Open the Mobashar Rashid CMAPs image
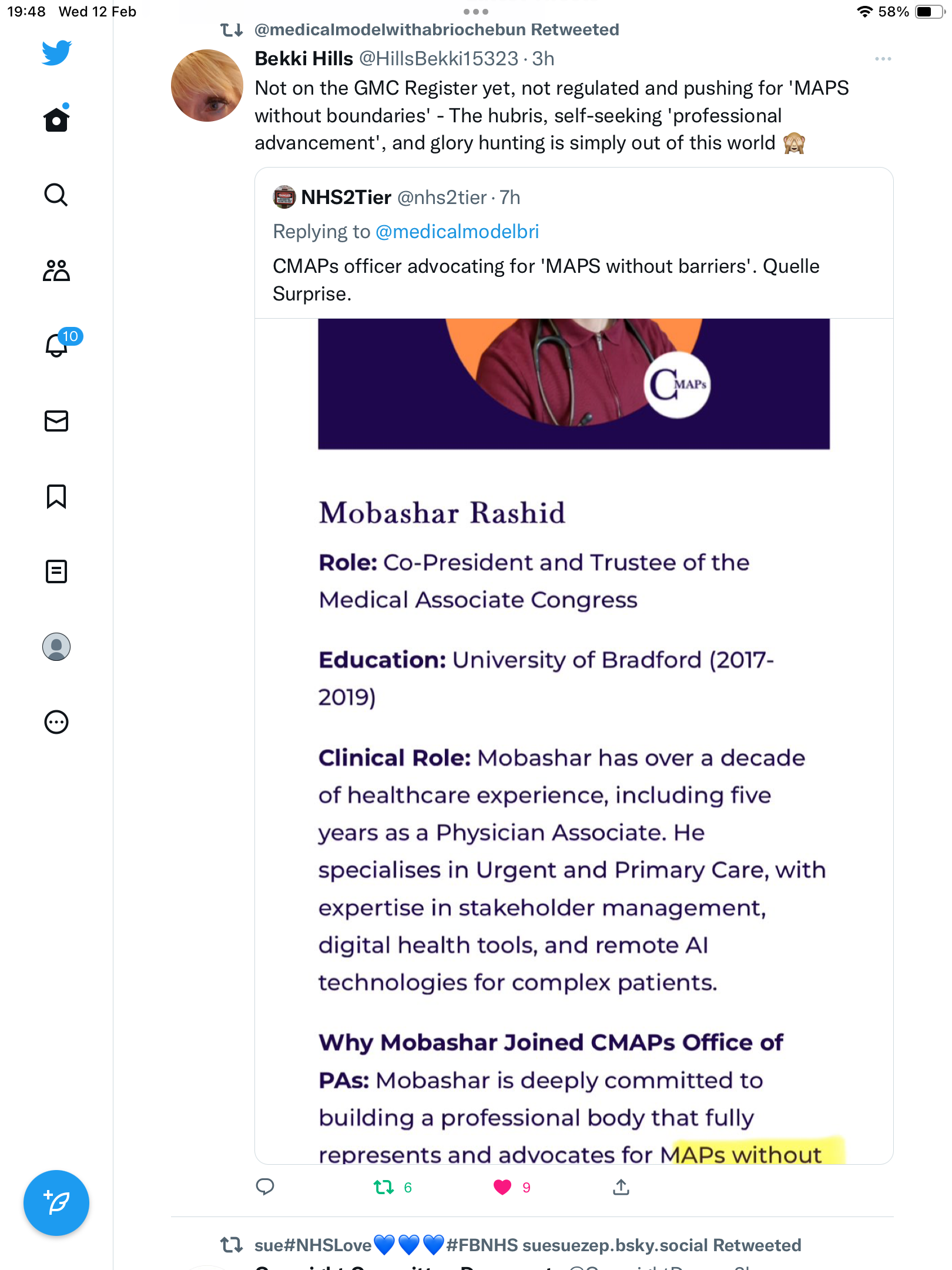 pos(574,741)
